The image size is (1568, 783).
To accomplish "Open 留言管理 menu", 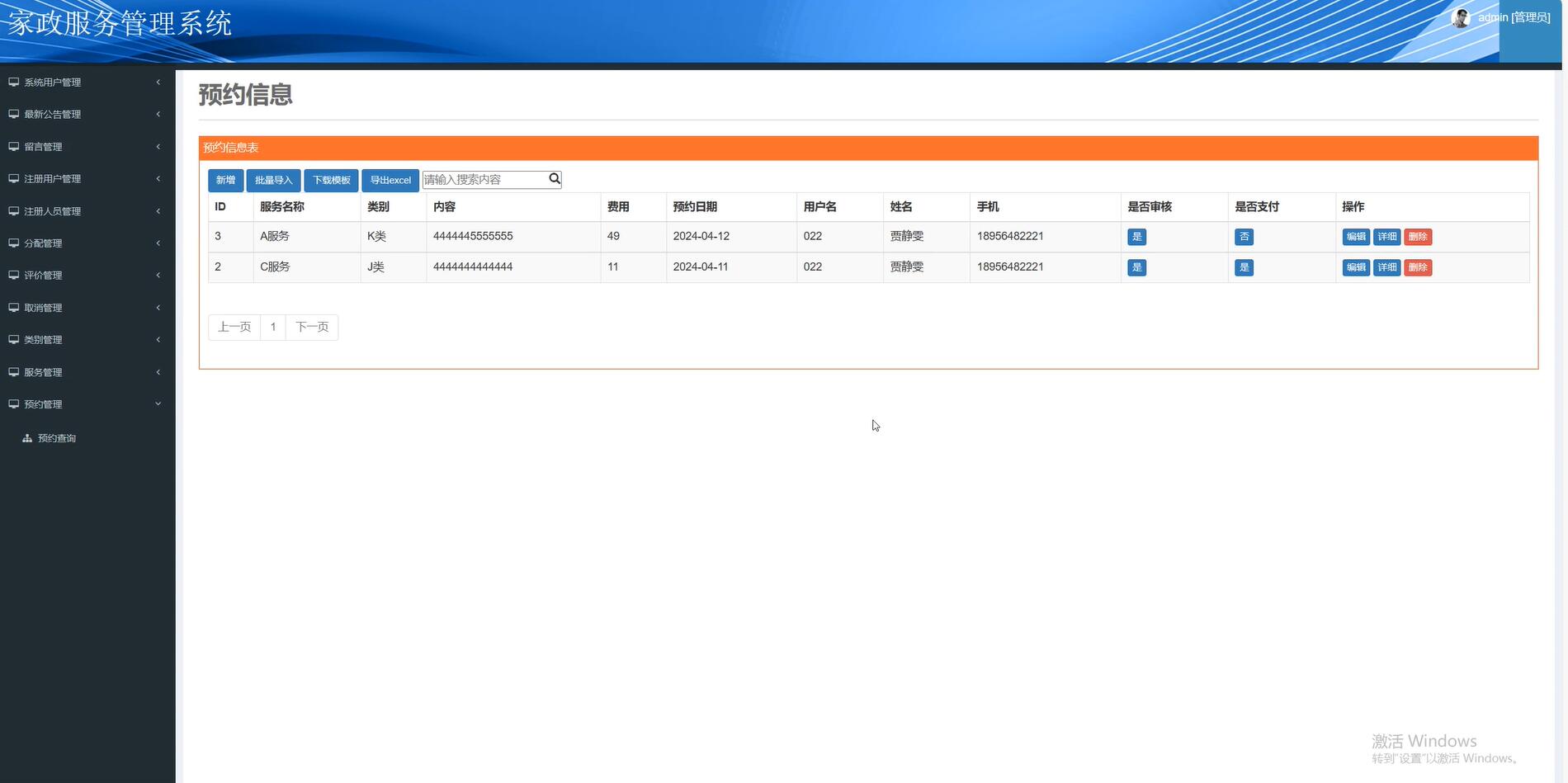I will (87, 147).
